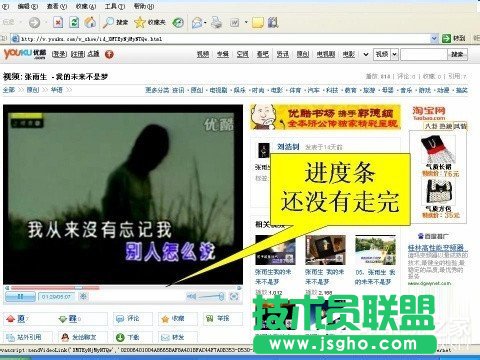
Task: Open the browser History icon
Action: click(x=178, y=22)
